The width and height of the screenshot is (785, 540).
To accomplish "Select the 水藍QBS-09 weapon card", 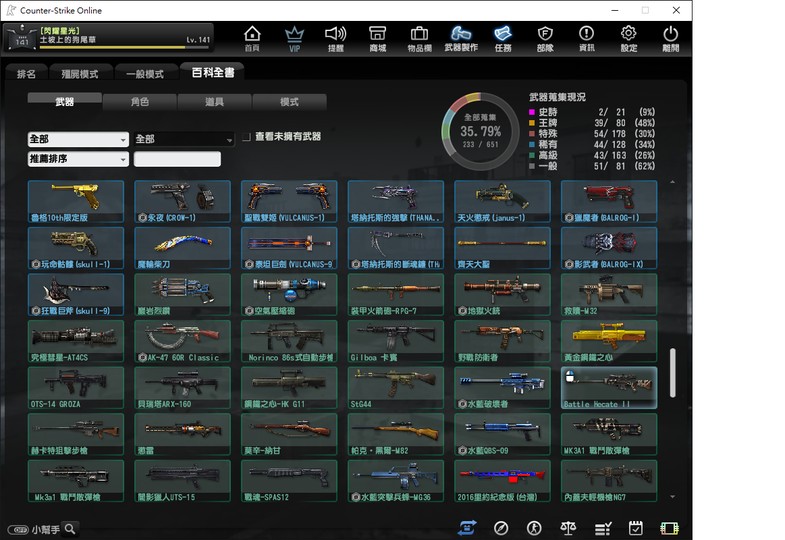I will click(502, 434).
